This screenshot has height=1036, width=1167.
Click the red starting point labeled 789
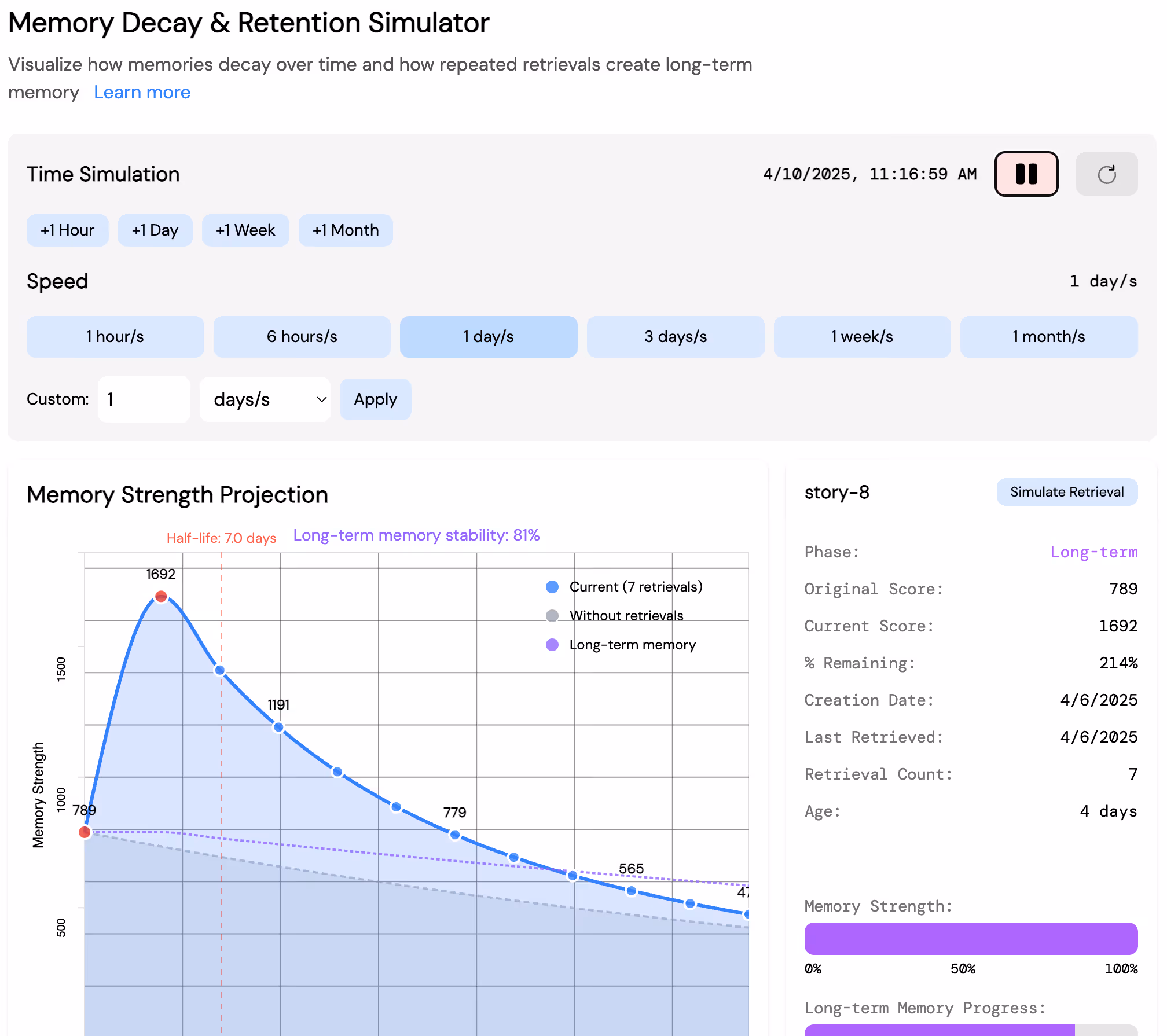pos(85,832)
